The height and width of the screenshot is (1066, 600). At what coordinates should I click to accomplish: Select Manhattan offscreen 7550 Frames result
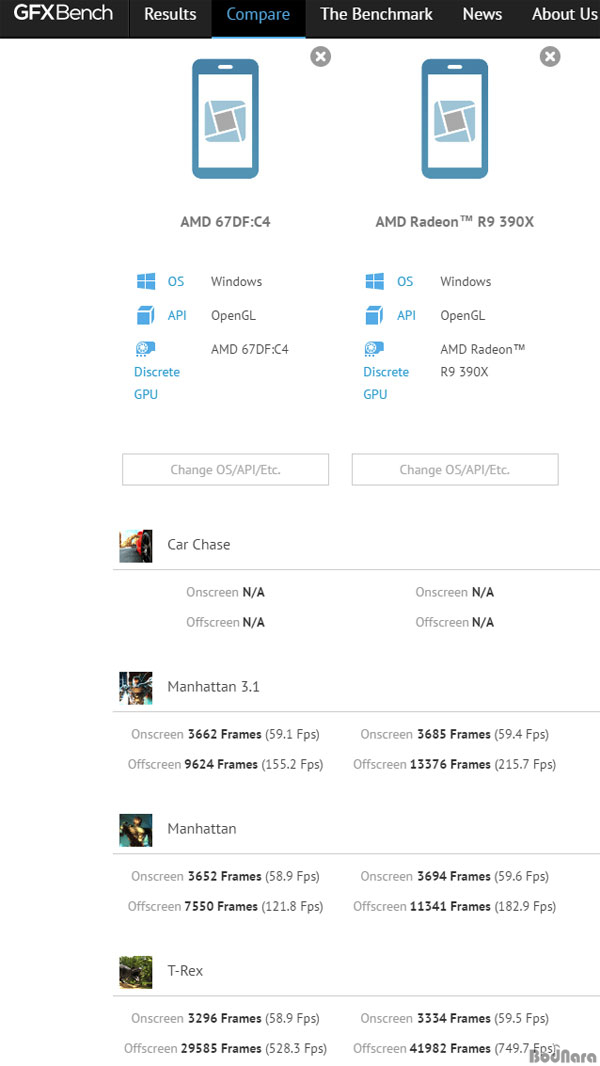(226, 906)
